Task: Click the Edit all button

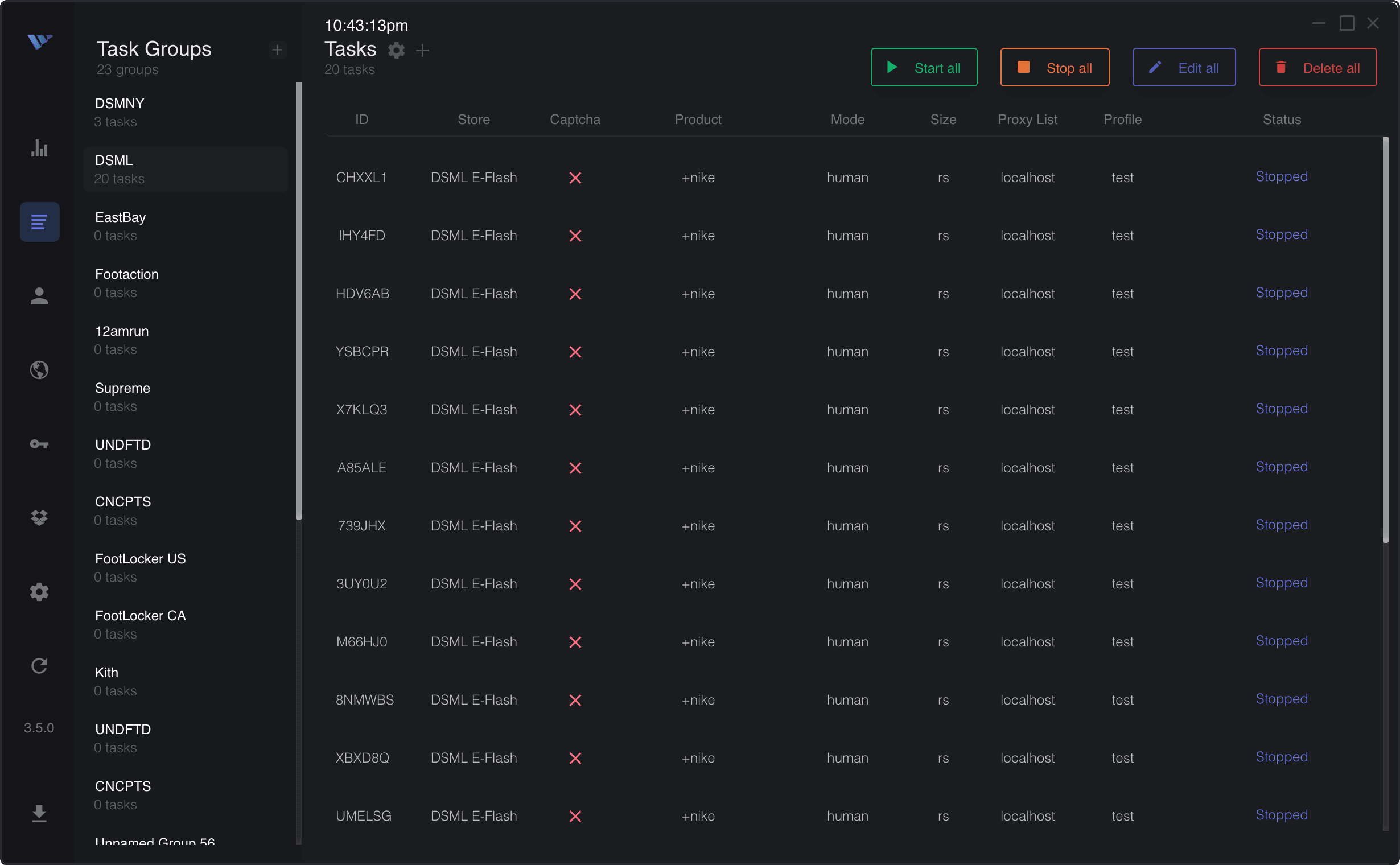Action: click(x=1183, y=68)
